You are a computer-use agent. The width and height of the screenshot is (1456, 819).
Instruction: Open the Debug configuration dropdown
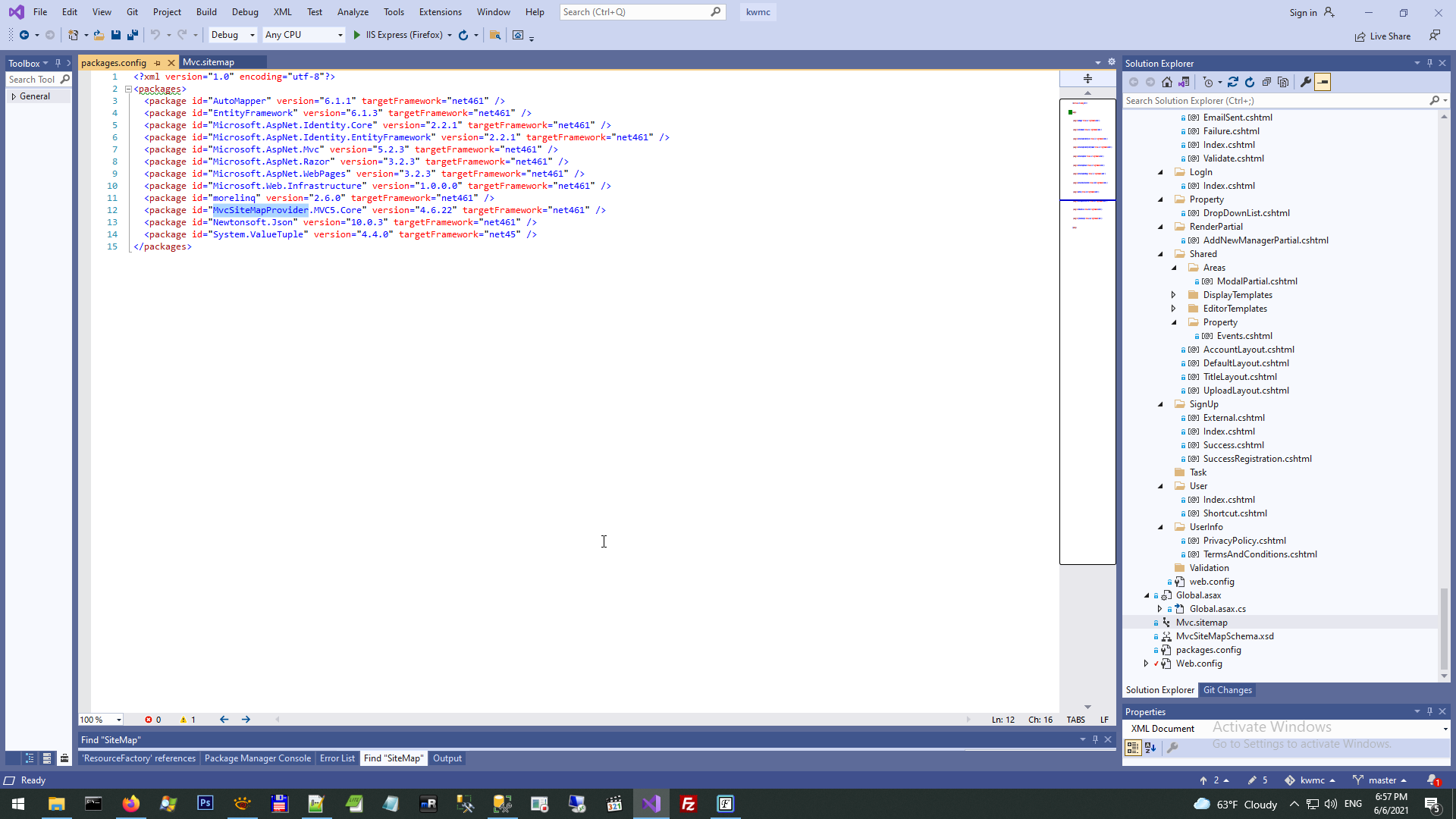(x=253, y=35)
